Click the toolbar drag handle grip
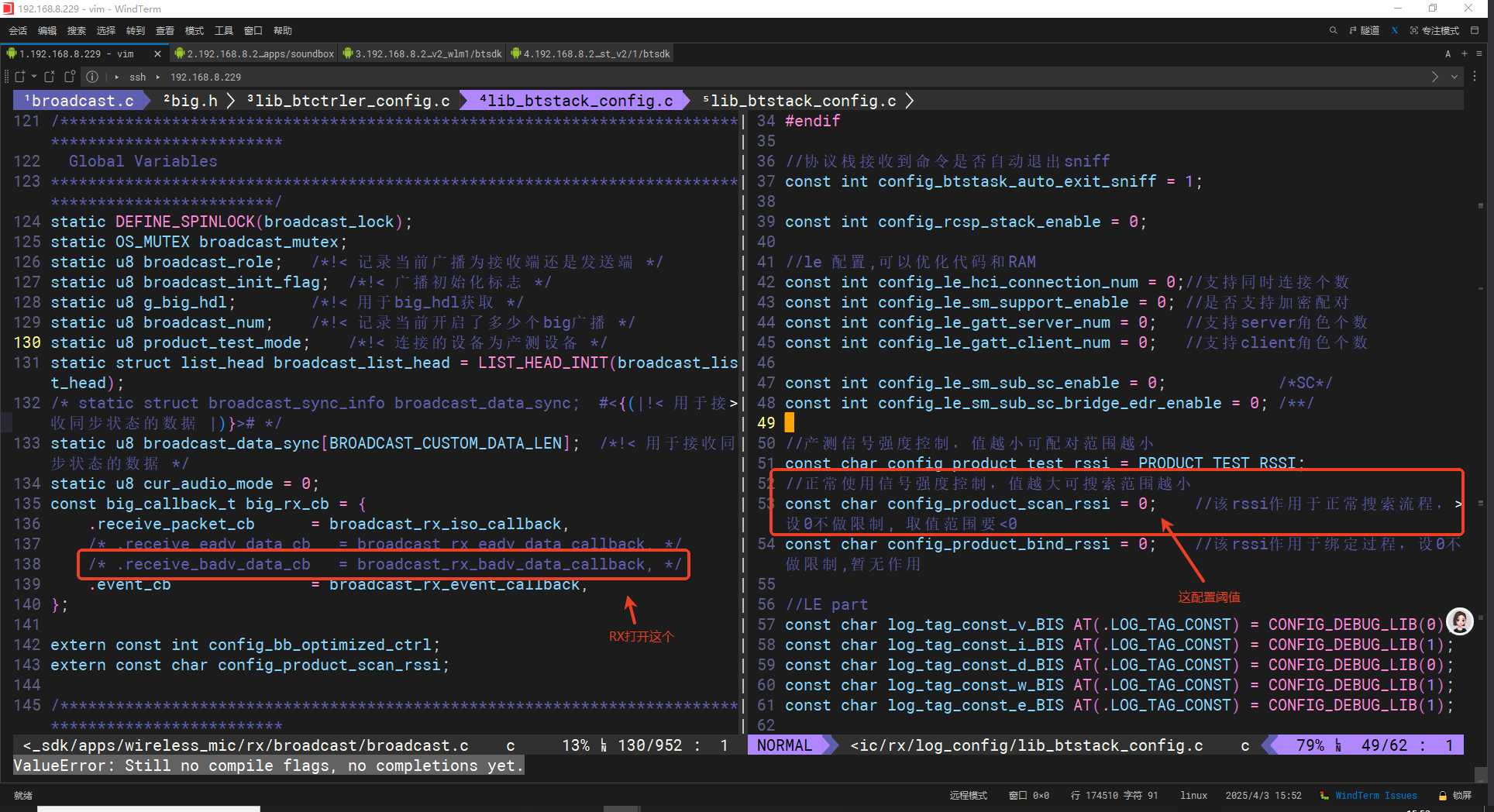This screenshot has height=812, width=1494. [x=6, y=77]
